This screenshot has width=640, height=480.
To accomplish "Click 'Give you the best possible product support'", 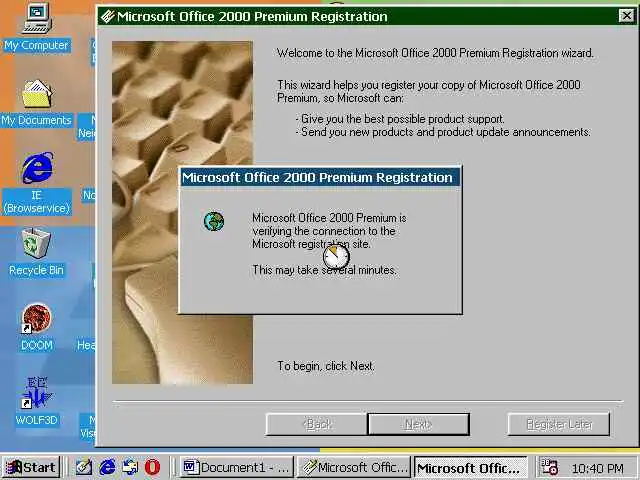I will 400,119.
